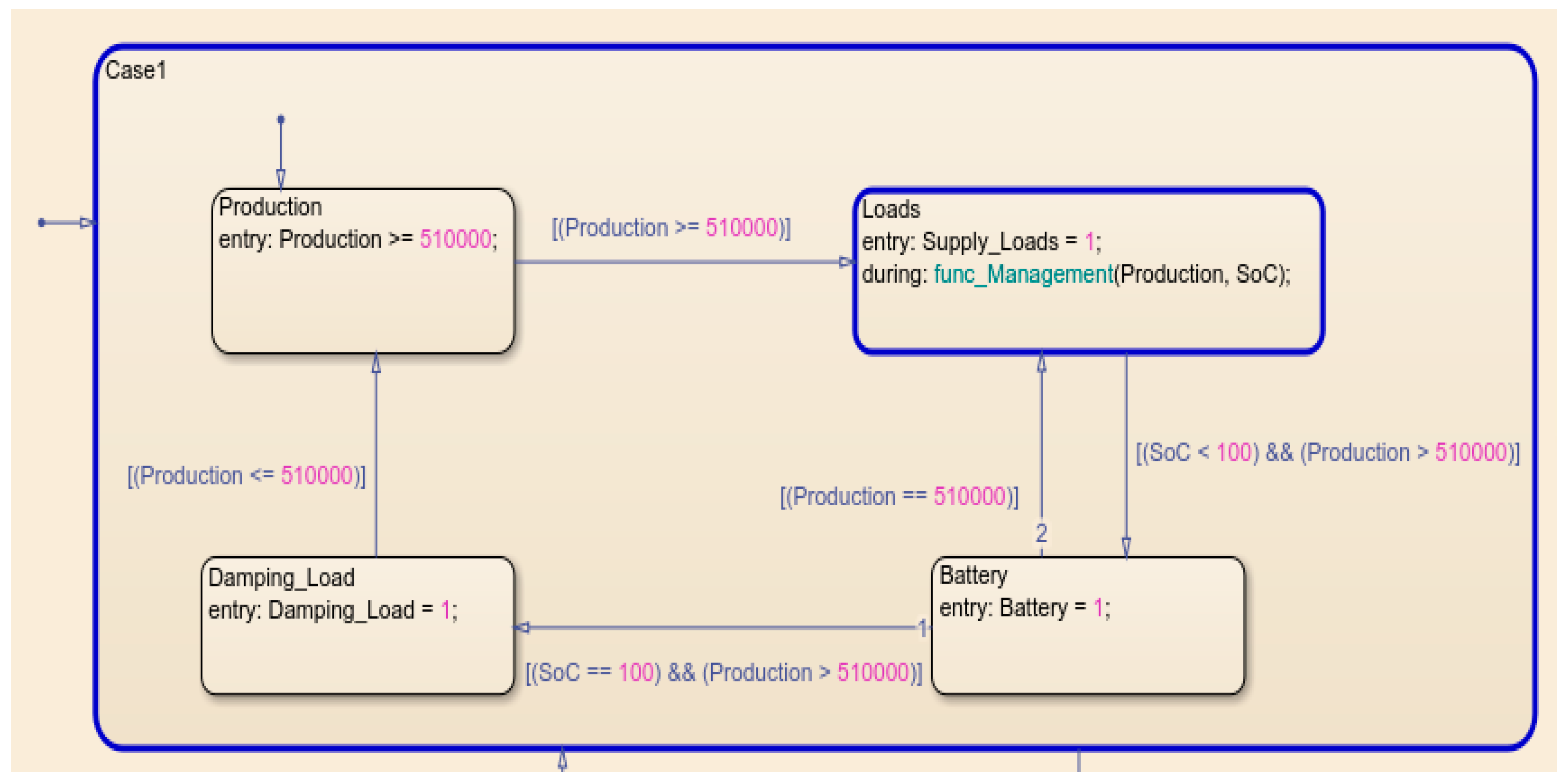Click the Supply_Loads entry action line
Viewport: 1568px width, 783px height.
point(981,242)
